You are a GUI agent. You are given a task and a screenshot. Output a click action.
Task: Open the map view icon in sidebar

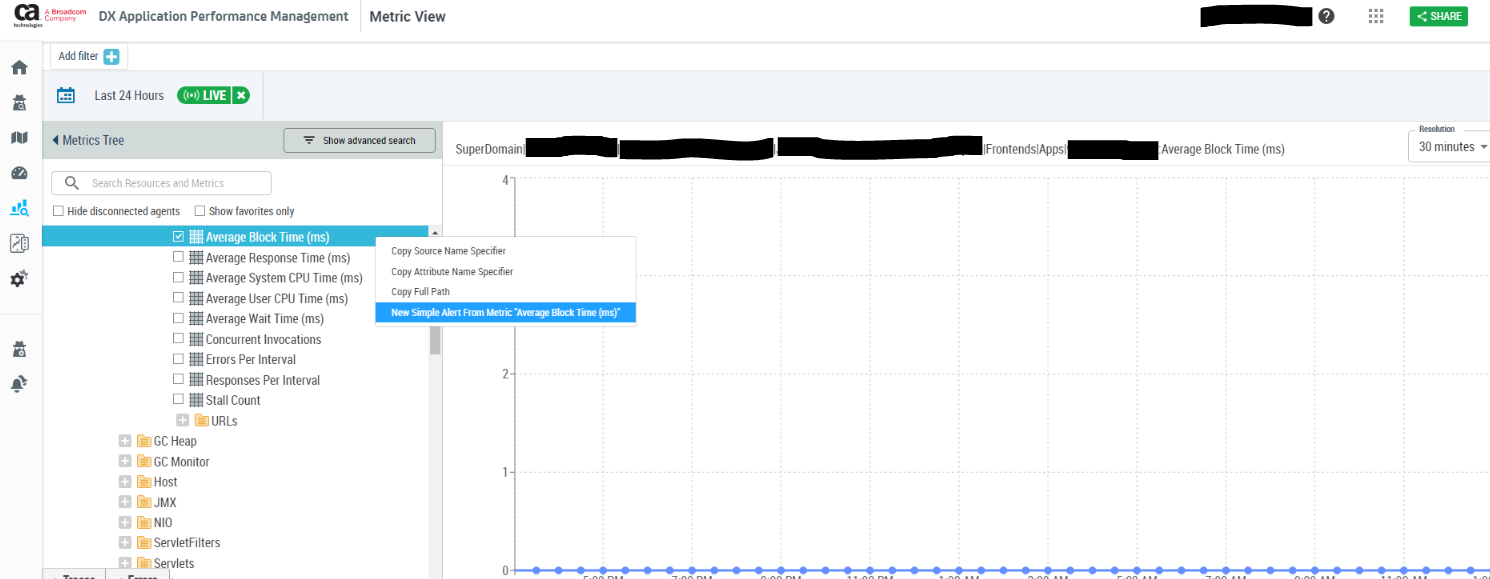point(19,137)
